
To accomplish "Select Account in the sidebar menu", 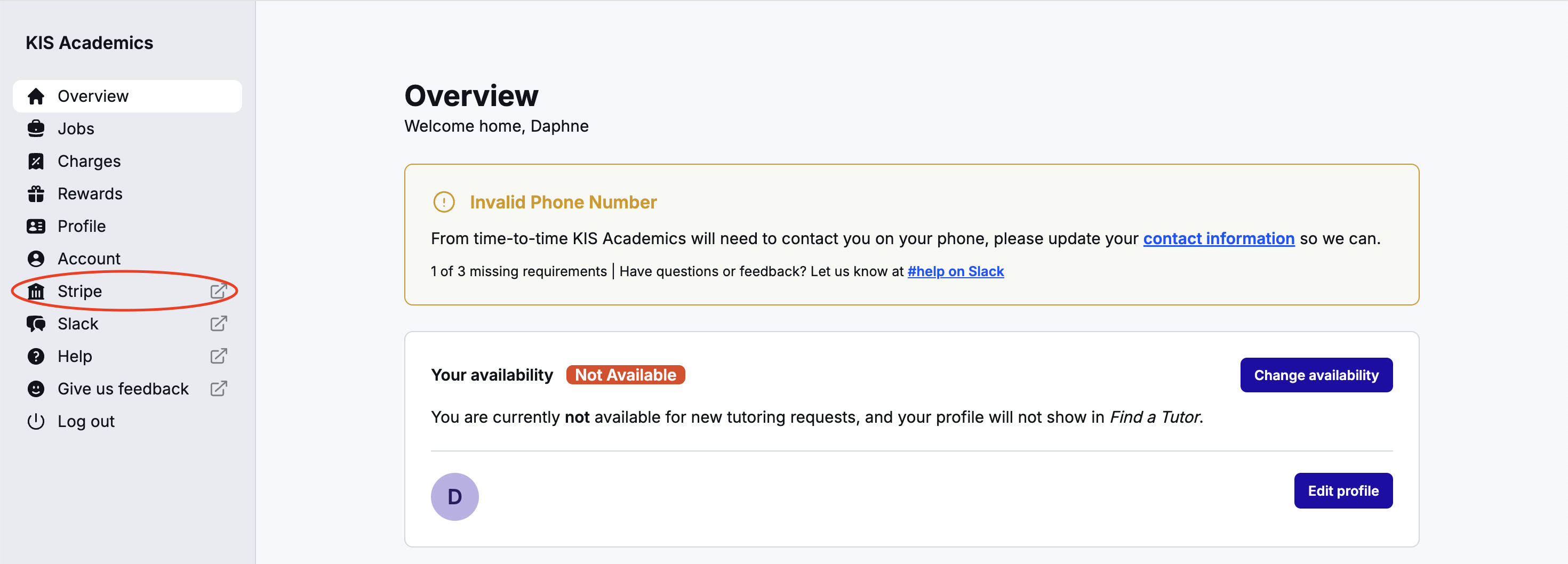I will coord(89,258).
